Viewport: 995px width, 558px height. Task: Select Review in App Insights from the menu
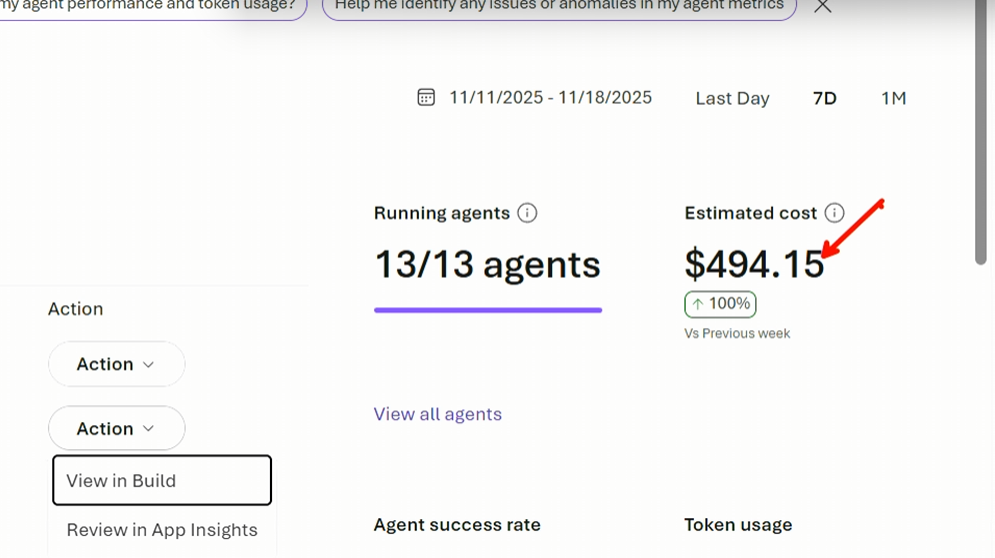162,530
